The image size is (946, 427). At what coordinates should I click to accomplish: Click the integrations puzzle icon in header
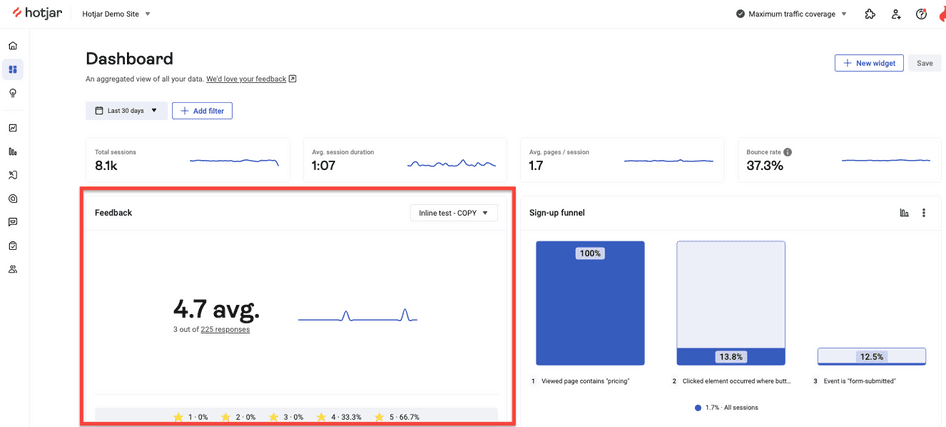click(x=869, y=14)
